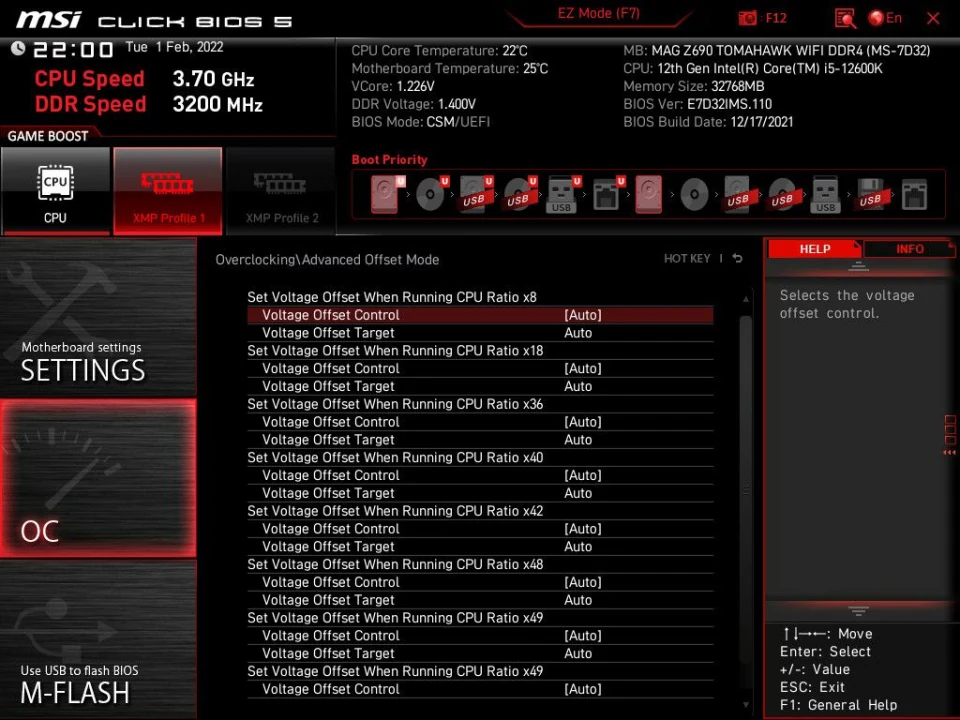
Task: Select the UEFI USB hard disk boot device
Action: [476, 195]
